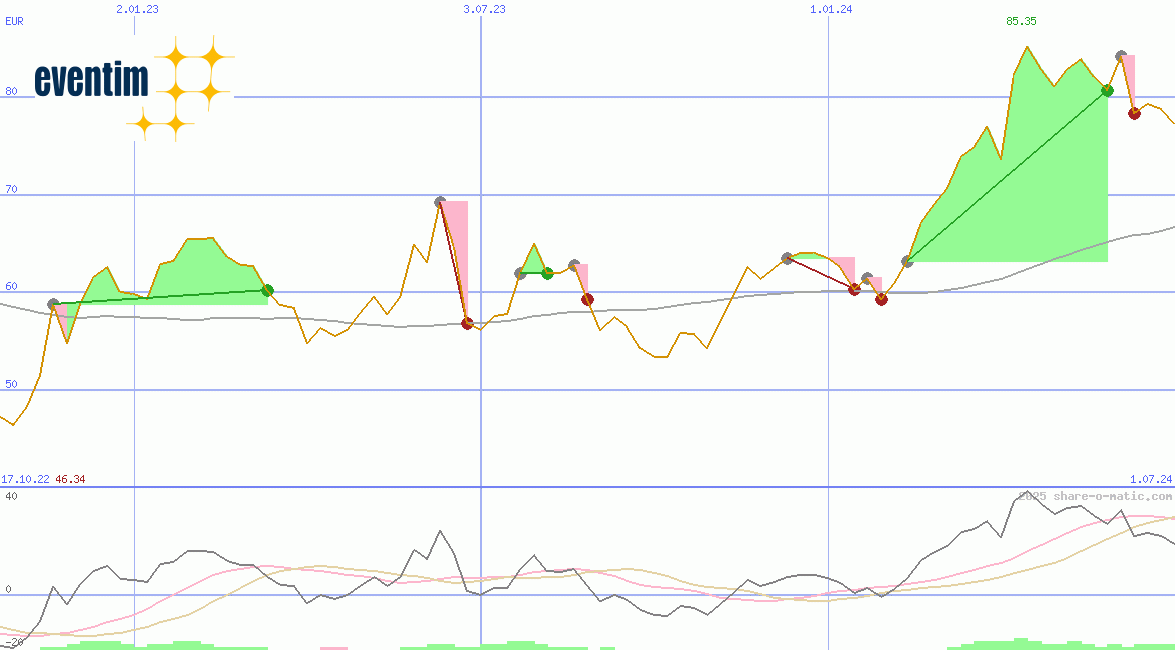Screen dimensions: 1175x650
Task: Click the 1.07.24 end date label
Action: [1150, 479]
